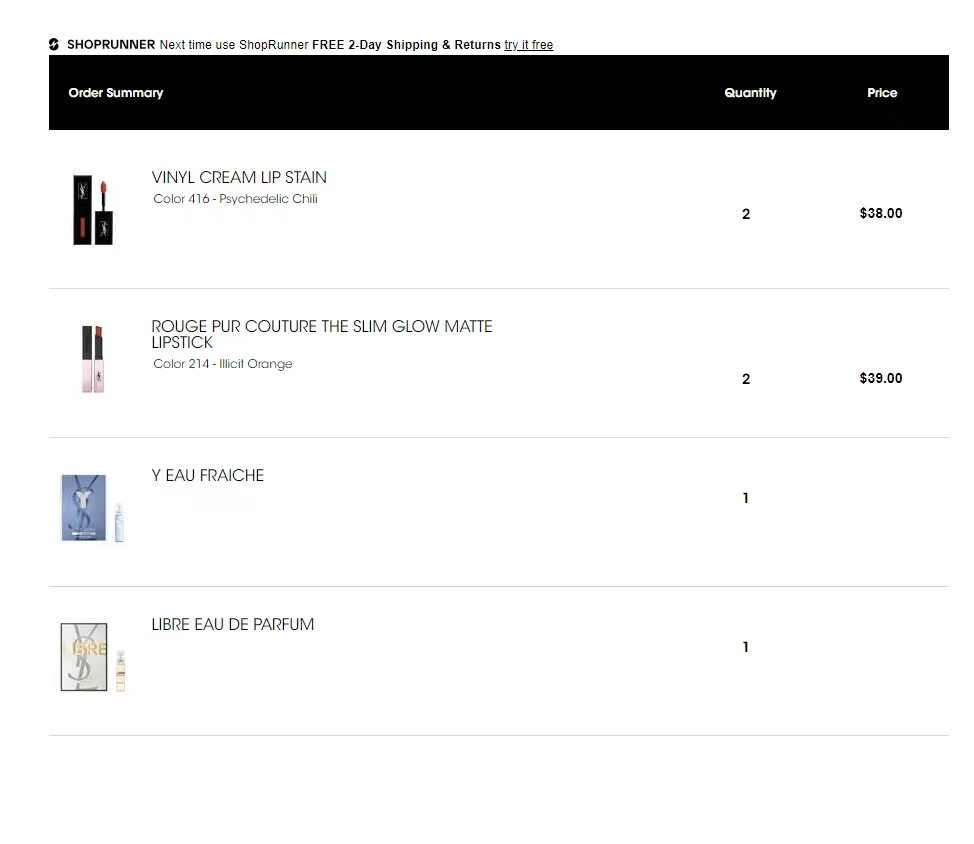Click the $39.00 price

pos(881,378)
